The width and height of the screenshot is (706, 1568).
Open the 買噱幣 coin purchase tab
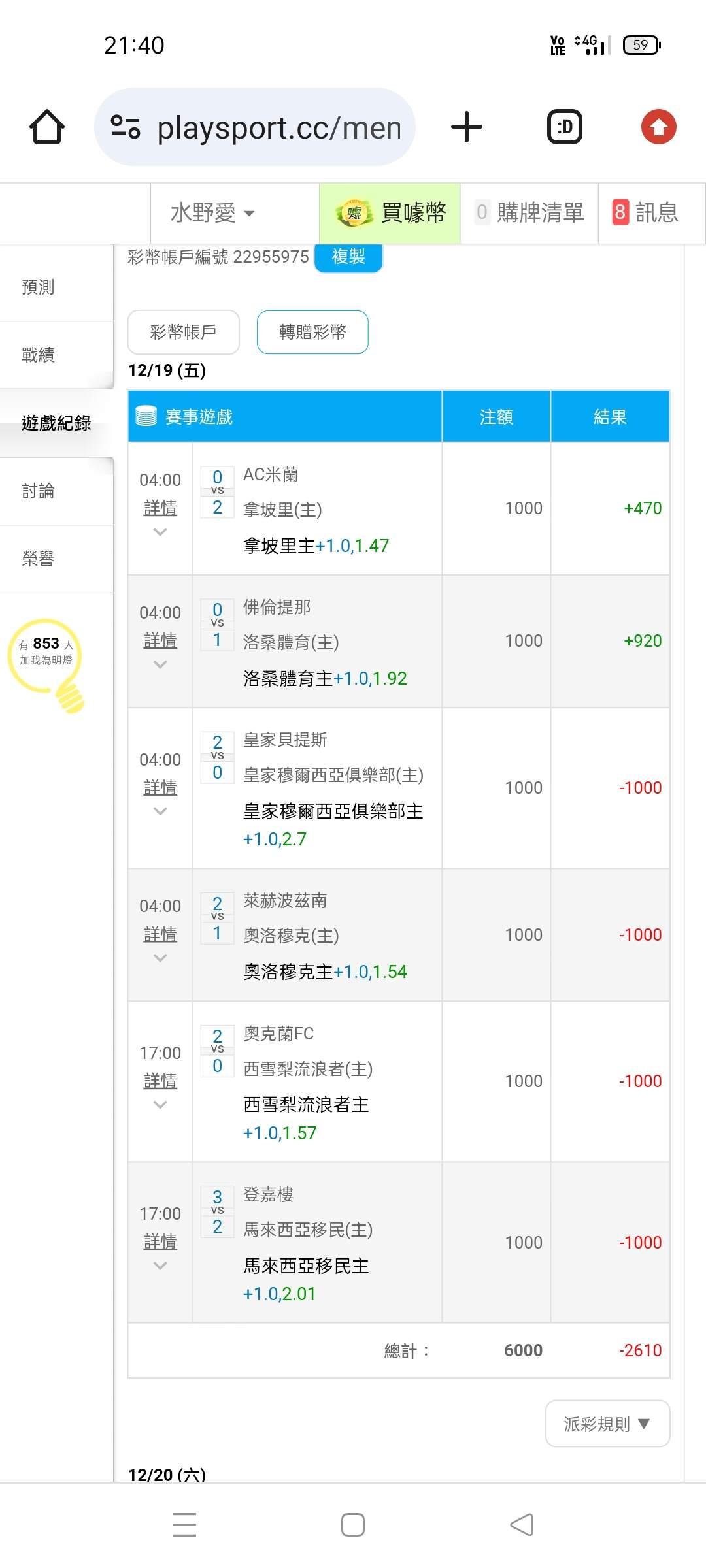point(390,213)
